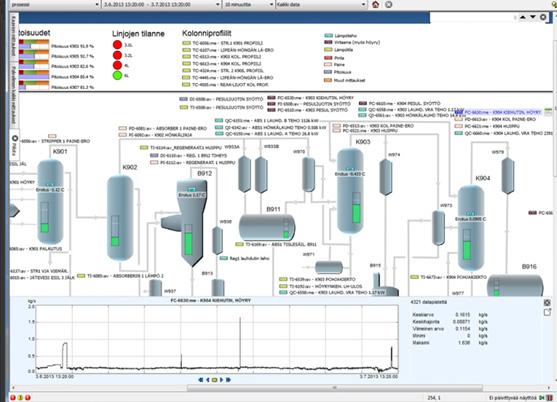Screen dimensions: 557x402
Task: Click the ABSORBER 1 PAINE-ERO tag
Action: pos(163,128)
